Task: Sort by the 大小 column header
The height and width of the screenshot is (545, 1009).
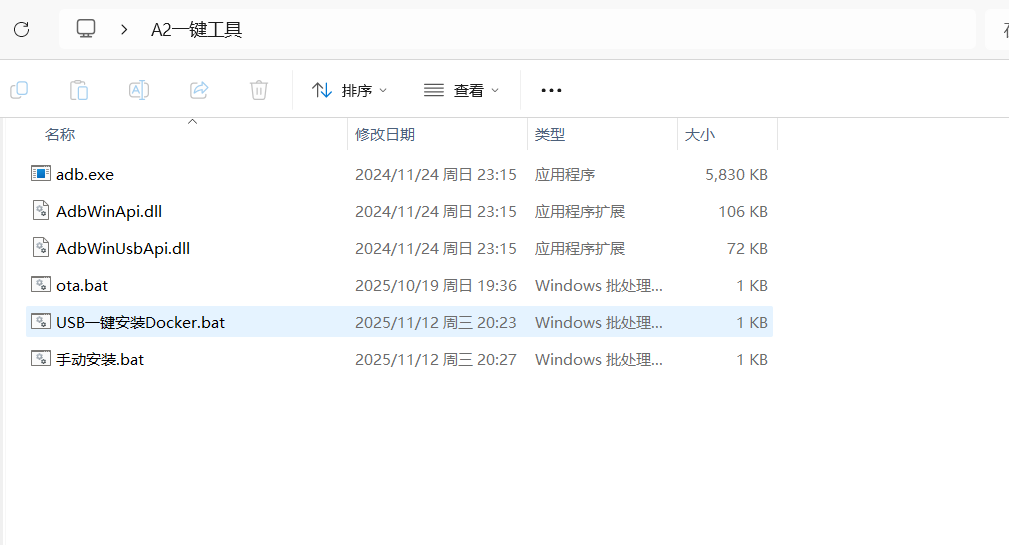Action: pos(700,134)
